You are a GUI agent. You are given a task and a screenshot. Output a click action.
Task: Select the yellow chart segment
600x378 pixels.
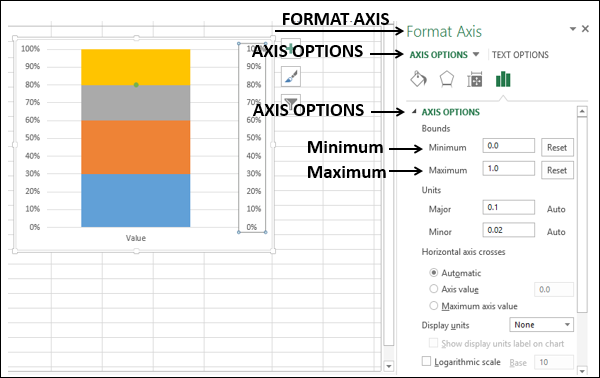tap(135, 67)
